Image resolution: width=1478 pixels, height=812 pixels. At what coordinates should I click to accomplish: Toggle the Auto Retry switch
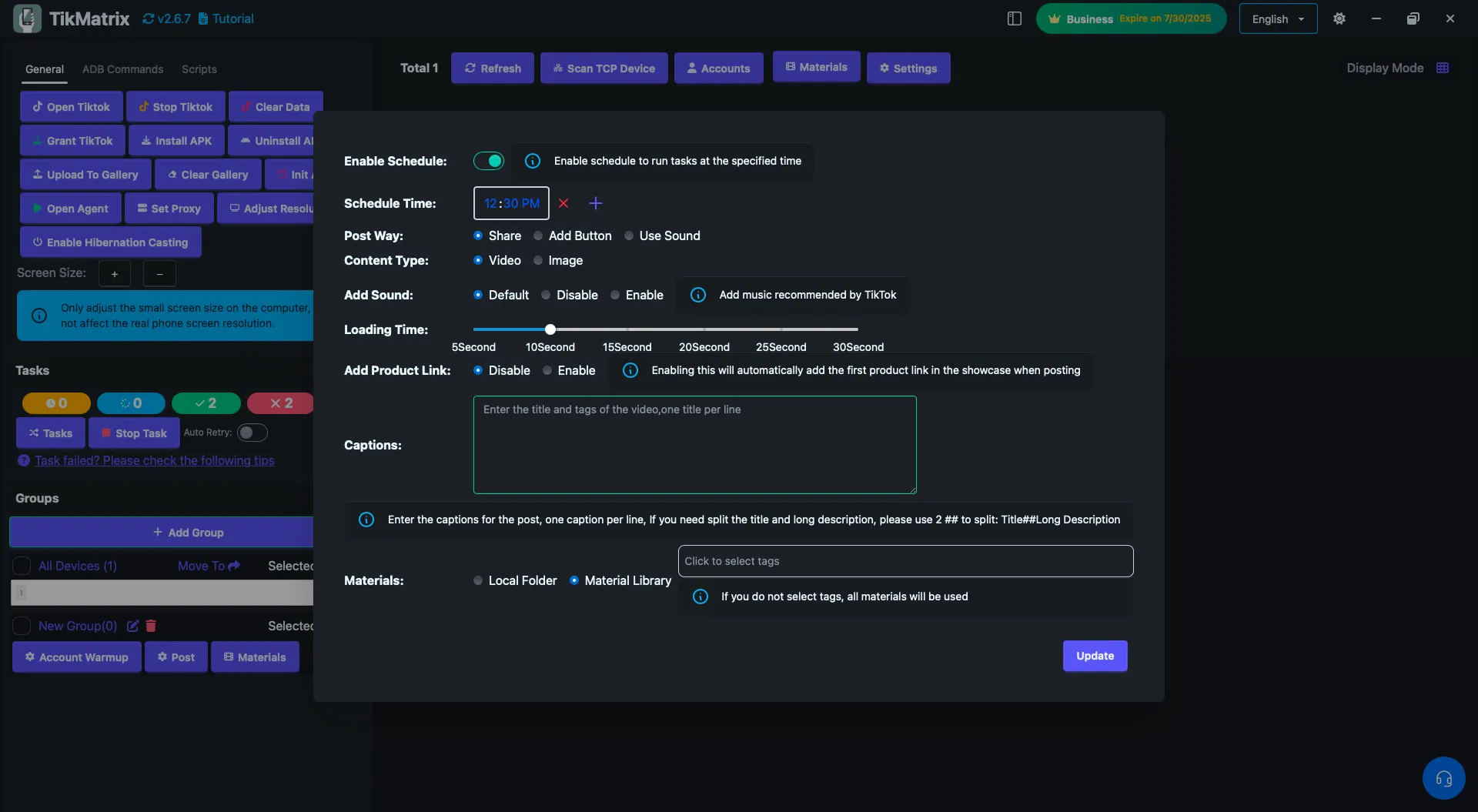click(x=252, y=433)
